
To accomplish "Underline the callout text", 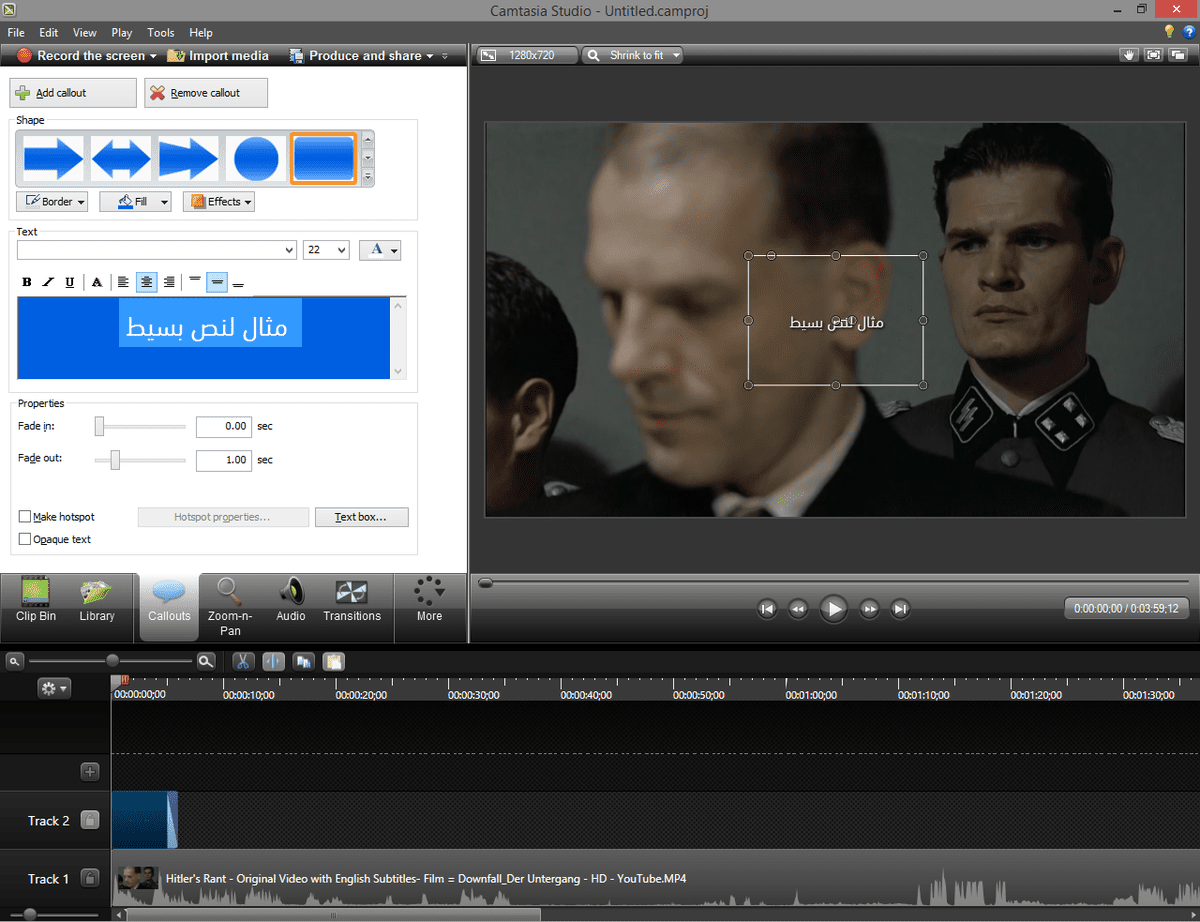I will pyautogui.click(x=69, y=283).
